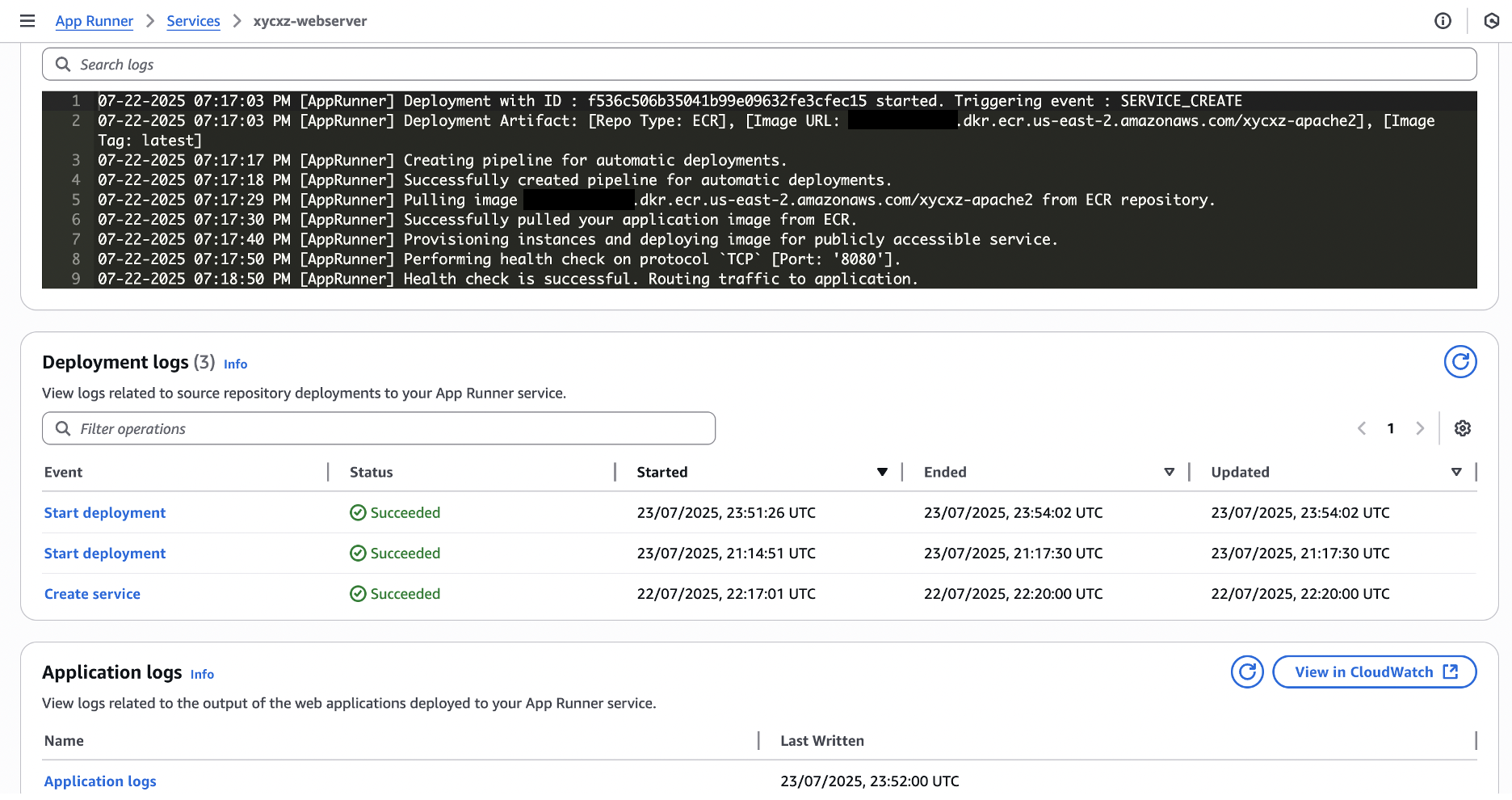Click the next page arrow in Deployment logs pagination
The image size is (1512, 800).
click(1420, 428)
